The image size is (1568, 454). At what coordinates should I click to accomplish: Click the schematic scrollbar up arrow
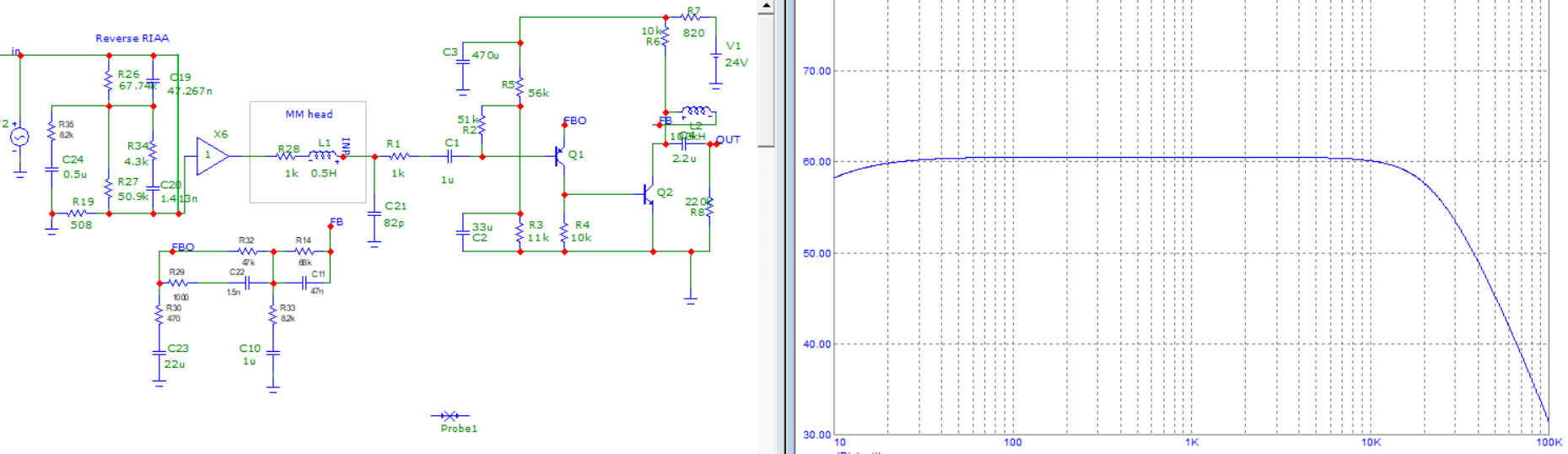tap(766, 6)
